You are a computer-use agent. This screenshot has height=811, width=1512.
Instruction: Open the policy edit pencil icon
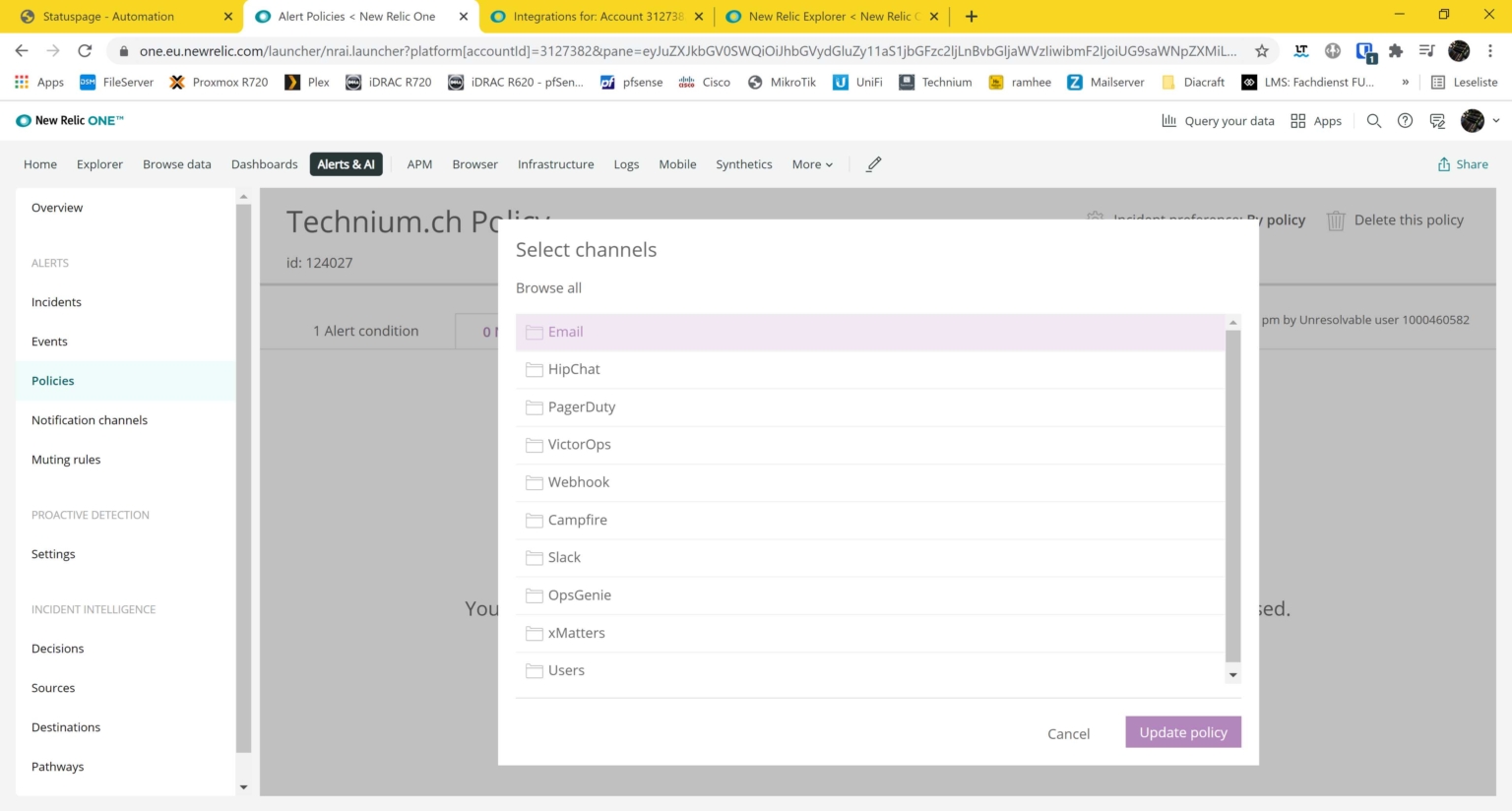pyautogui.click(x=872, y=164)
